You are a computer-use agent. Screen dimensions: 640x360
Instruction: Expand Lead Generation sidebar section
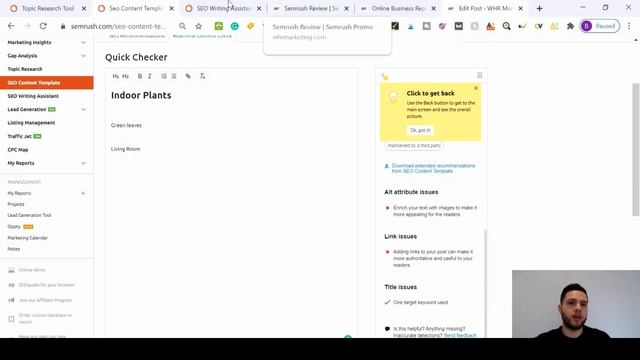coord(83,109)
